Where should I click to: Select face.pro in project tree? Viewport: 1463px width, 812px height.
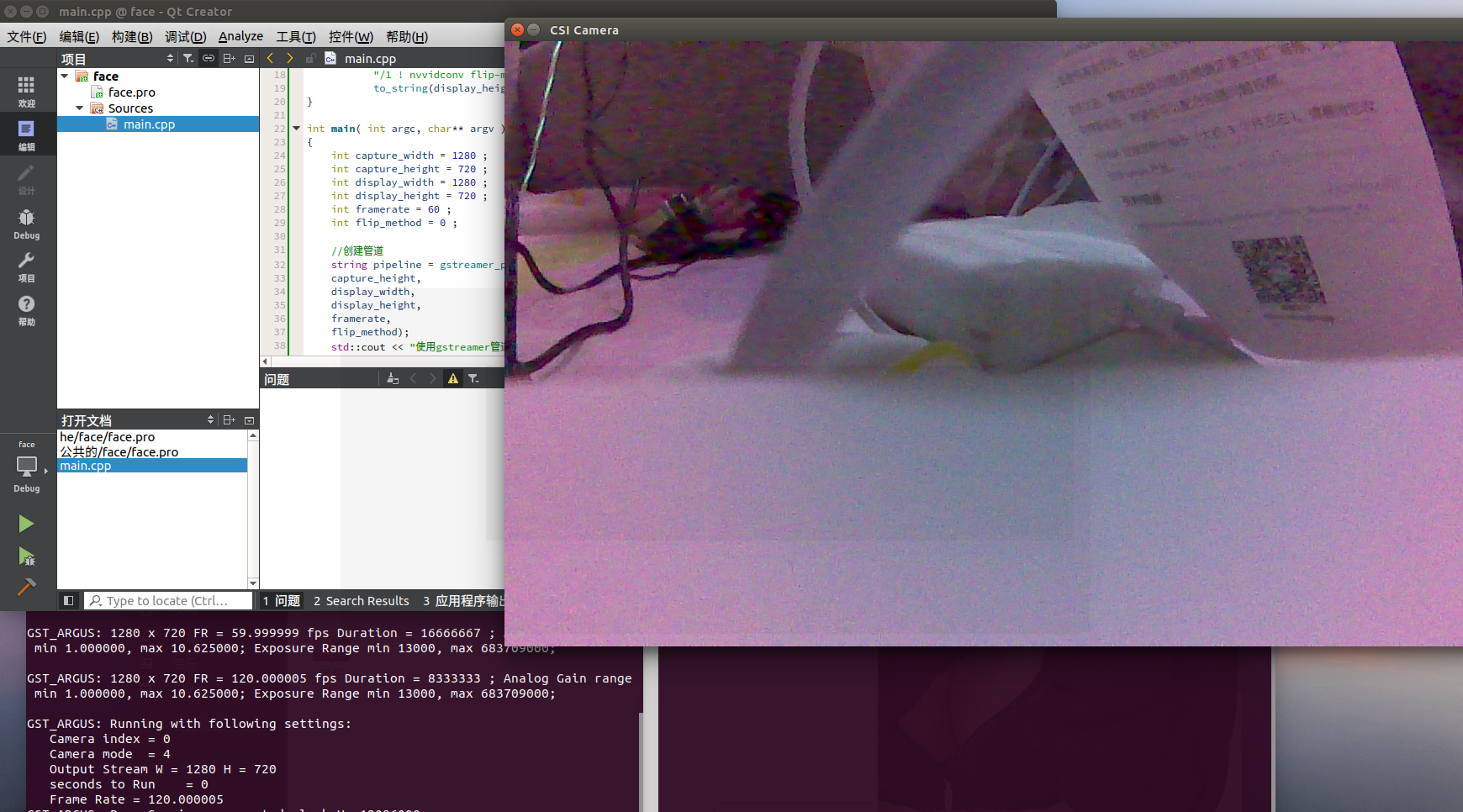click(132, 92)
